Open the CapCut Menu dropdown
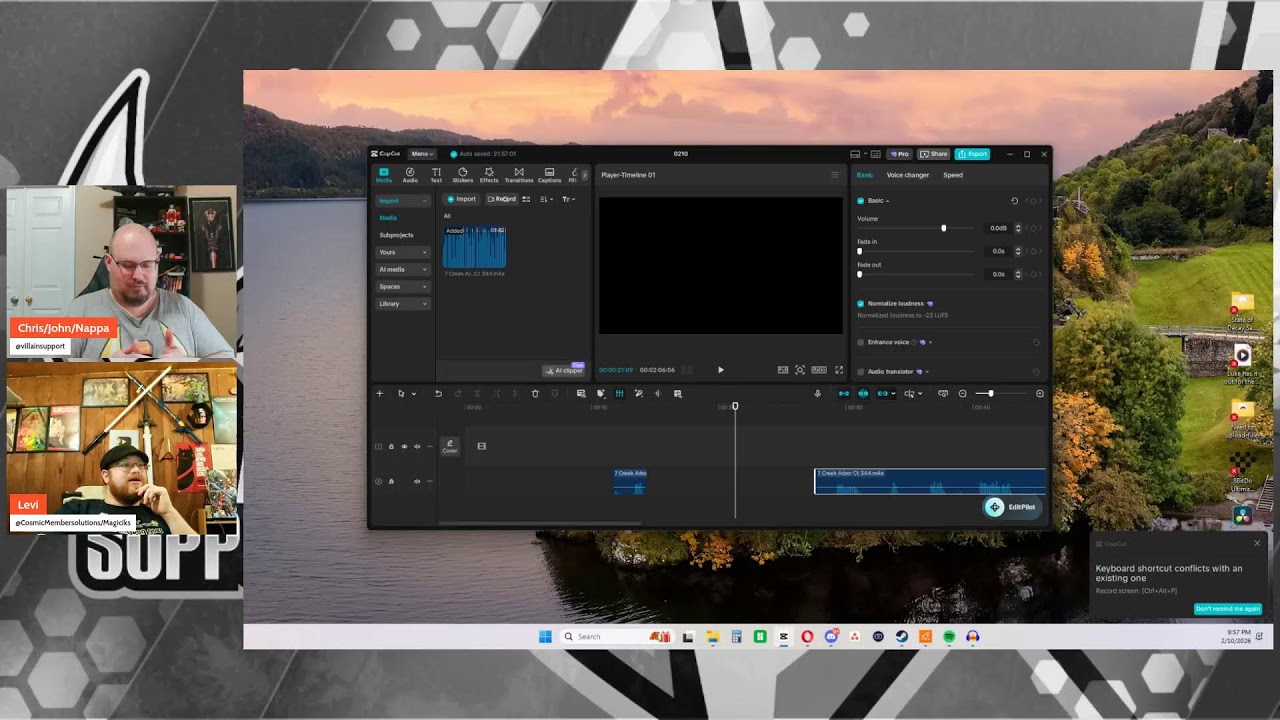1280x720 pixels. pos(422,154)
